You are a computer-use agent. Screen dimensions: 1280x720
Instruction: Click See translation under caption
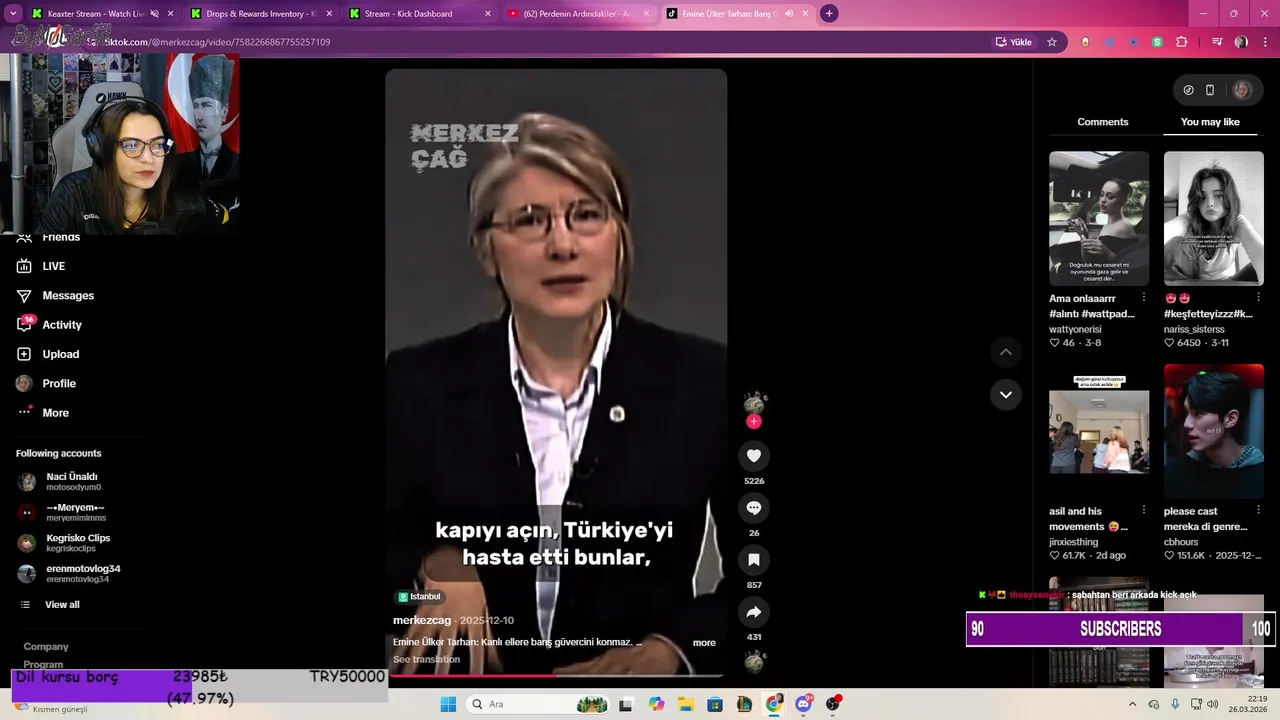pyautogui.click(x=426, y=660)
